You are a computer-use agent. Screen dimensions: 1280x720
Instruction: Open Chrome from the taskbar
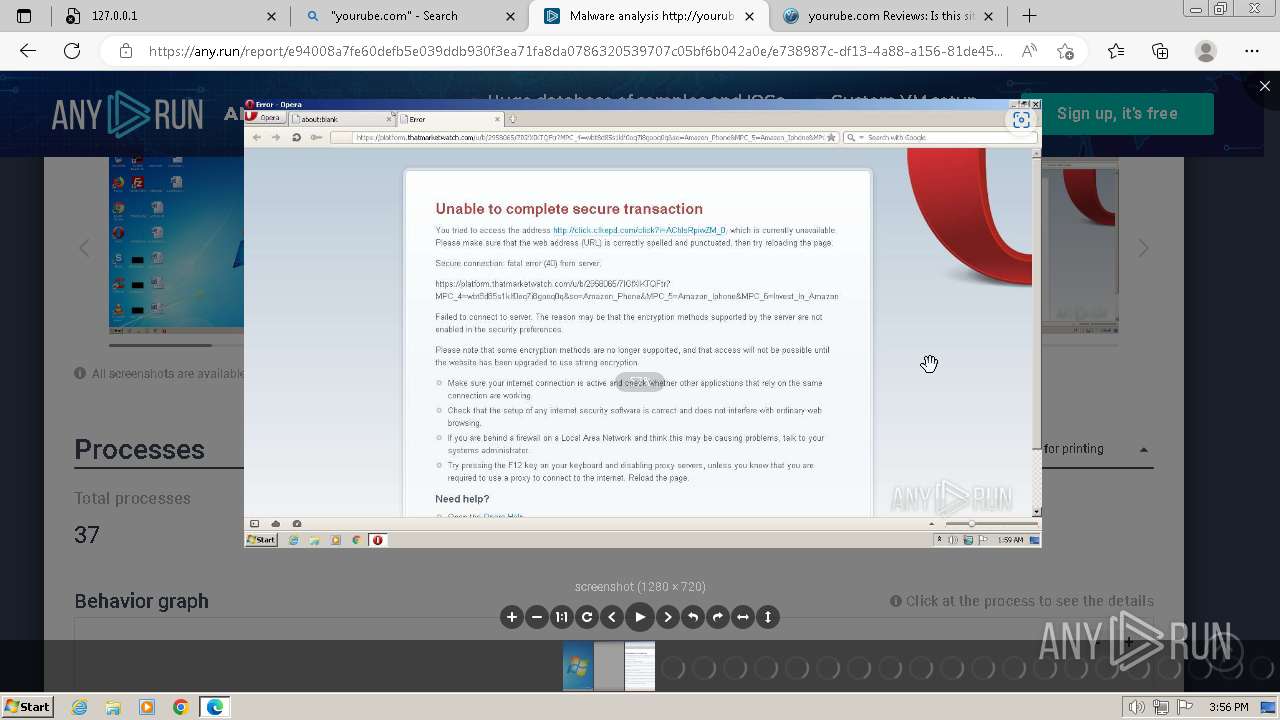[180, 707]
